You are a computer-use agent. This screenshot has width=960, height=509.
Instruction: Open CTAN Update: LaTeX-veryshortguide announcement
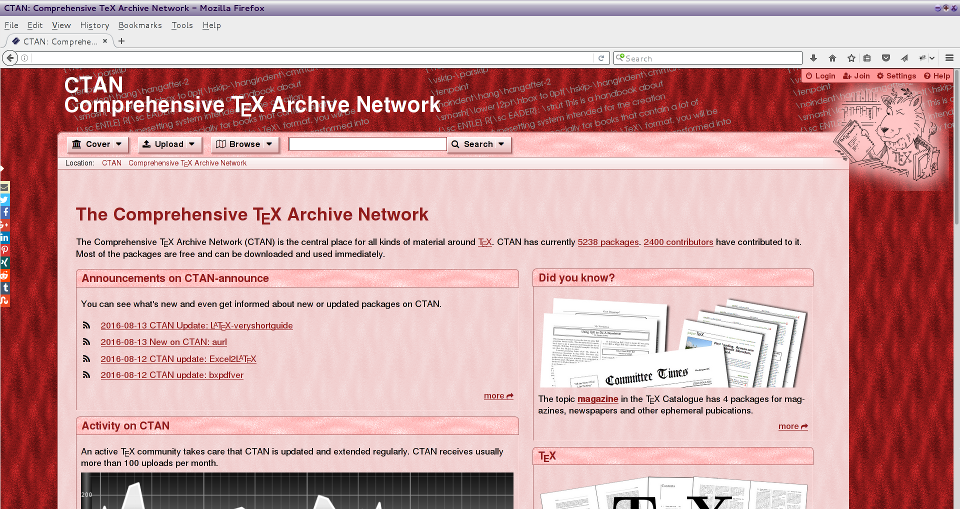197,325
